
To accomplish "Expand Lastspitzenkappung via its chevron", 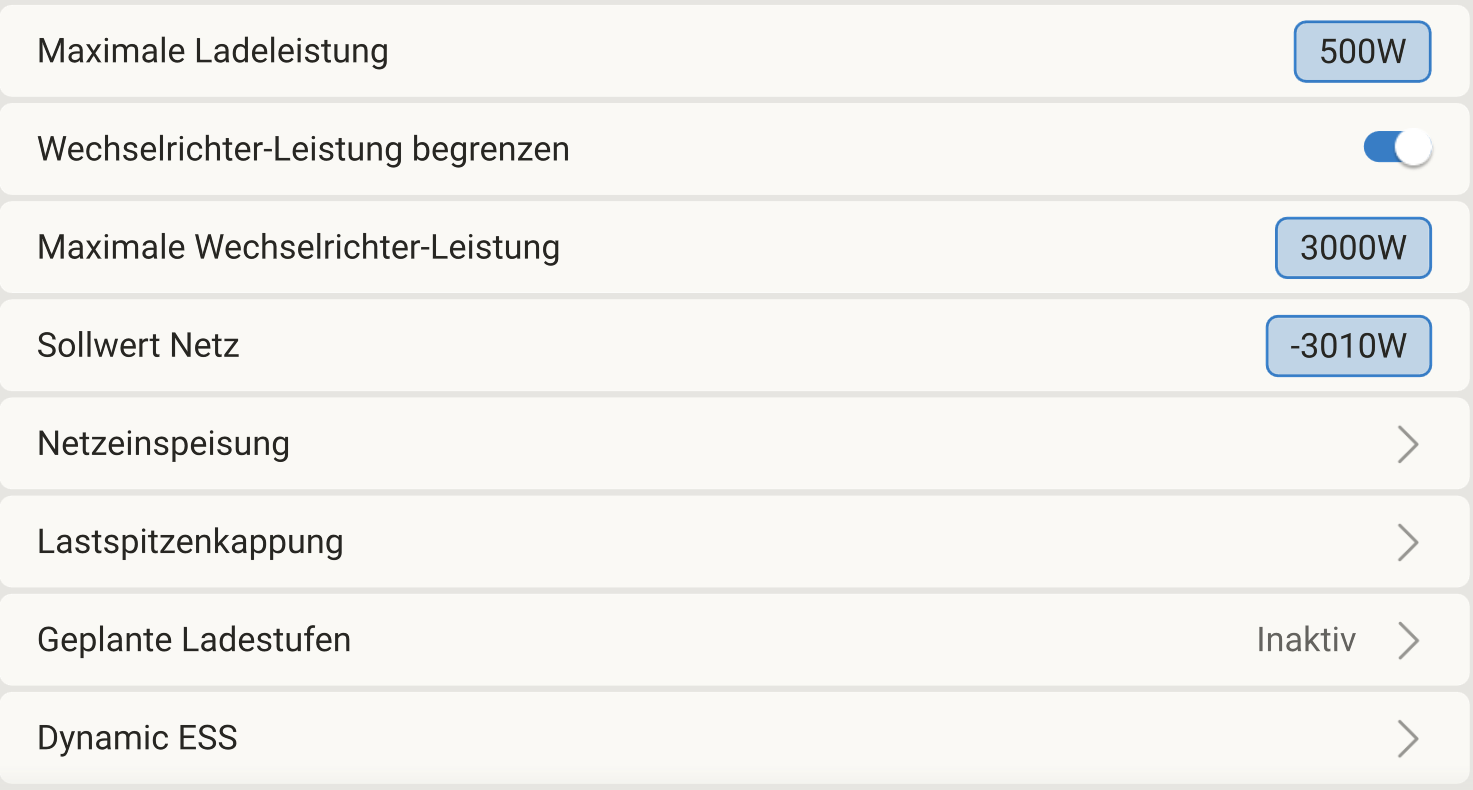I will (1407, 542).
